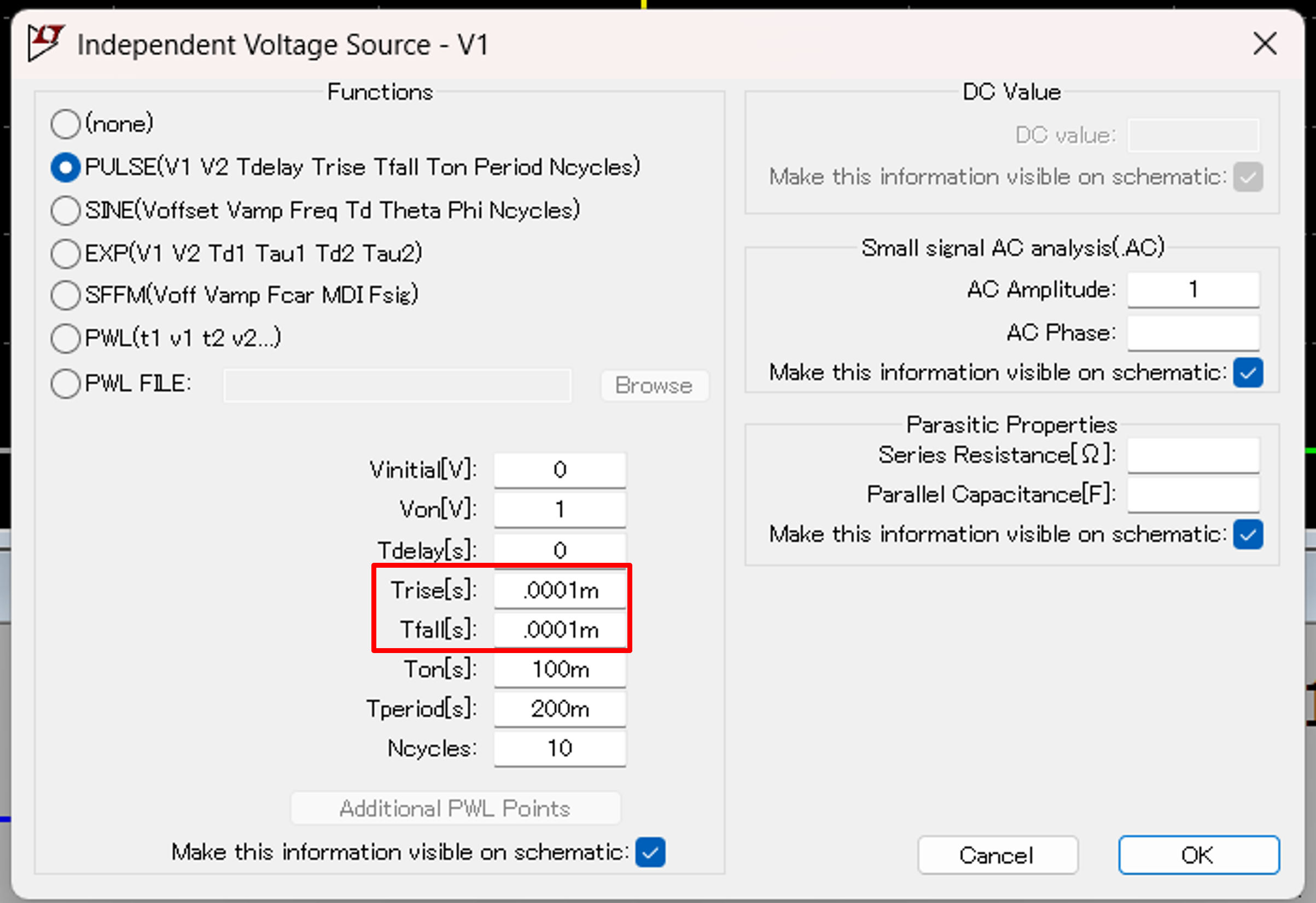The image size is (1316, 903).
Task: Click the LTspice logo icon in title bar
Action: click(x=45, y=43)
